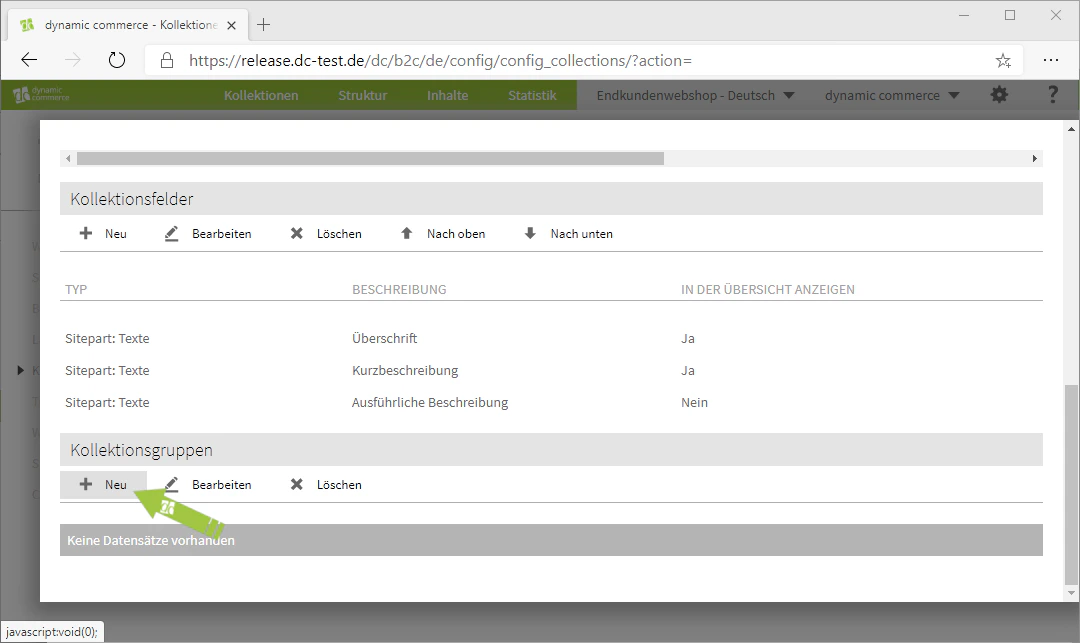Expand the Endkundenwebshop - Deutsch dropdown
Image resolution: width=1080 pixels, height=643 pixels.
[x=695, y=95]
